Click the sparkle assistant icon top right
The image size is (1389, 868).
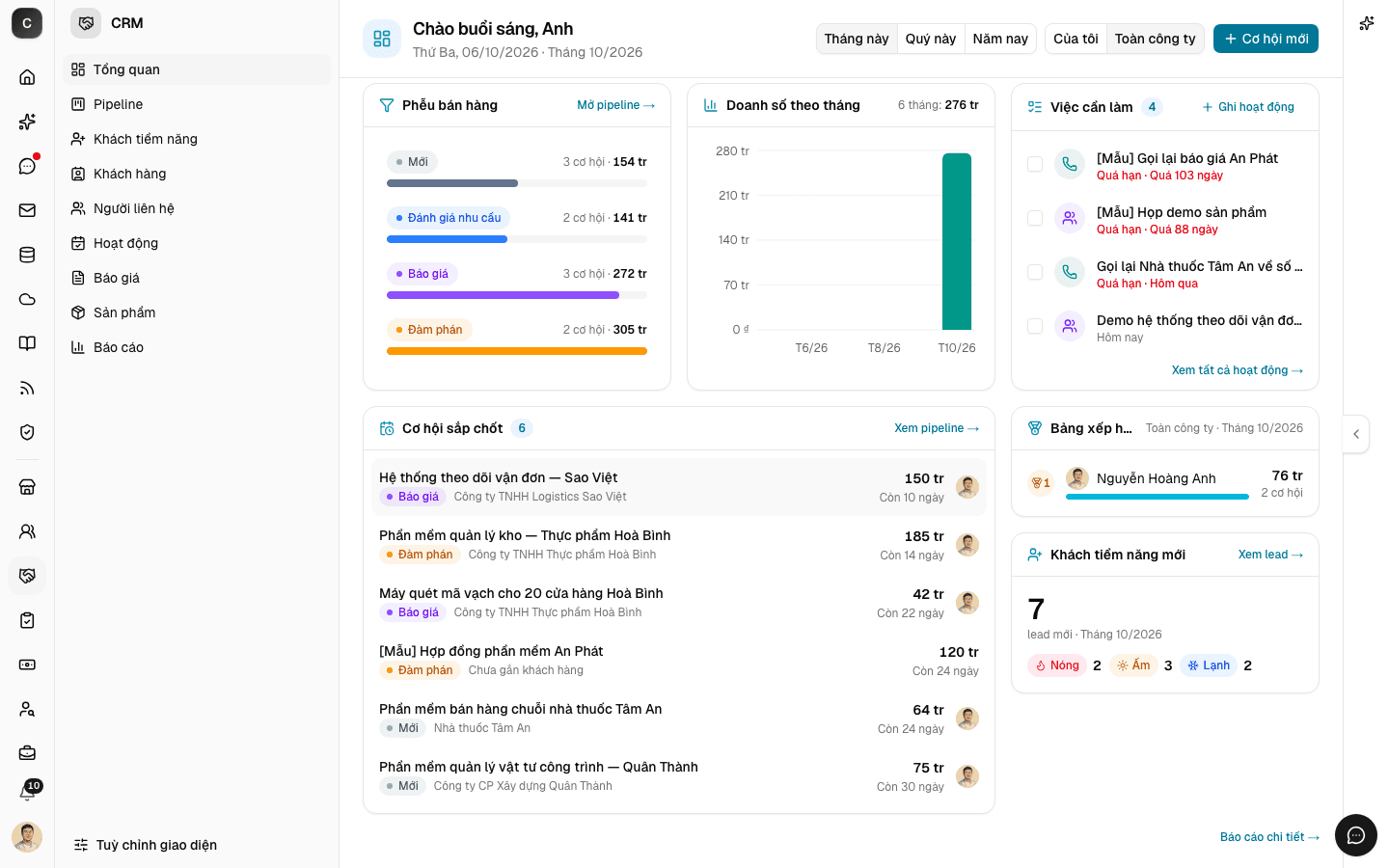pyautogui.click(x=1366, y=23)
